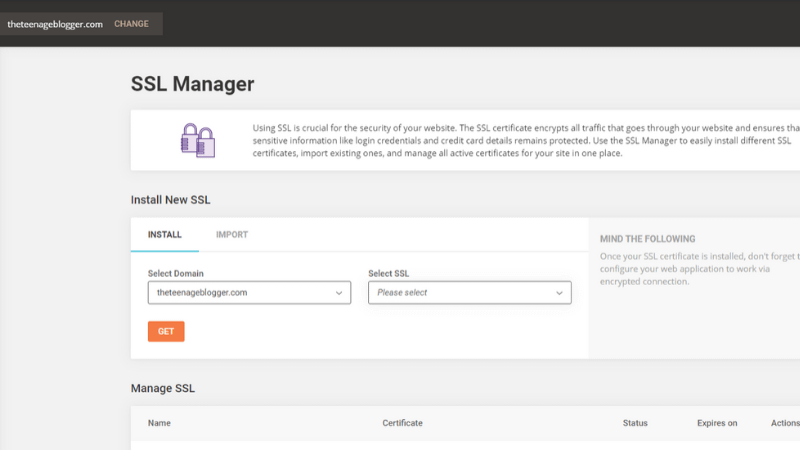Click theteenageblogger.com site label in top bar

(55, 24)
